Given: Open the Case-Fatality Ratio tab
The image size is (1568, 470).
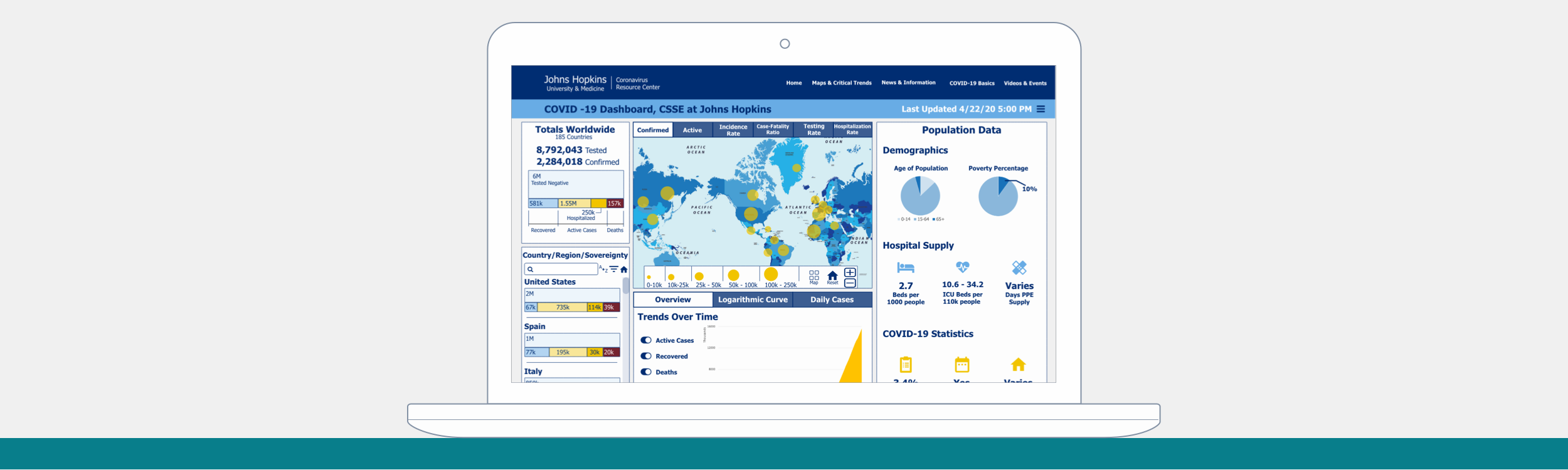Looking at the screenshot, I should (x=773, y=130).
